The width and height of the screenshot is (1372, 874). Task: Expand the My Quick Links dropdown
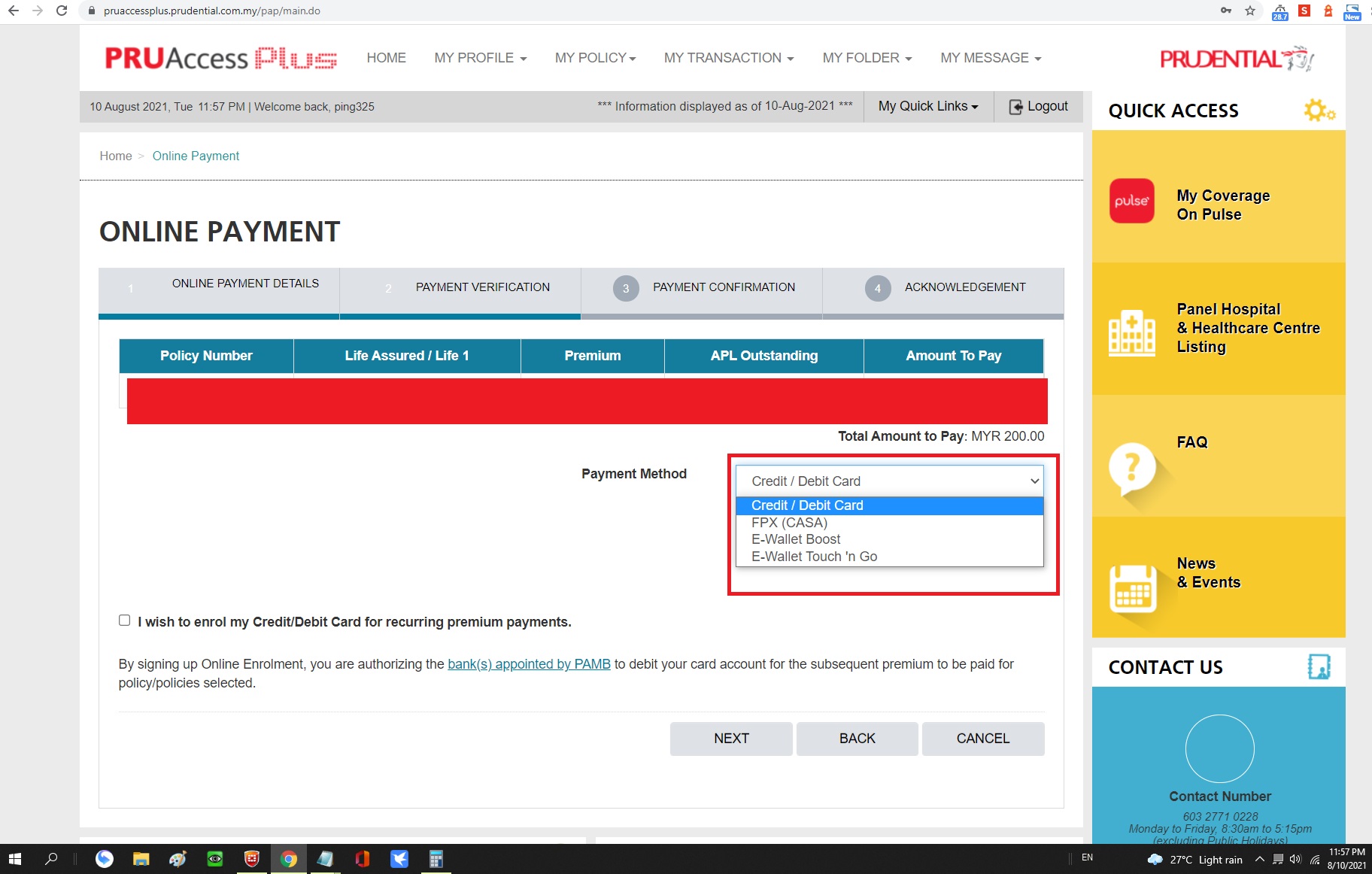click(927, 107)
